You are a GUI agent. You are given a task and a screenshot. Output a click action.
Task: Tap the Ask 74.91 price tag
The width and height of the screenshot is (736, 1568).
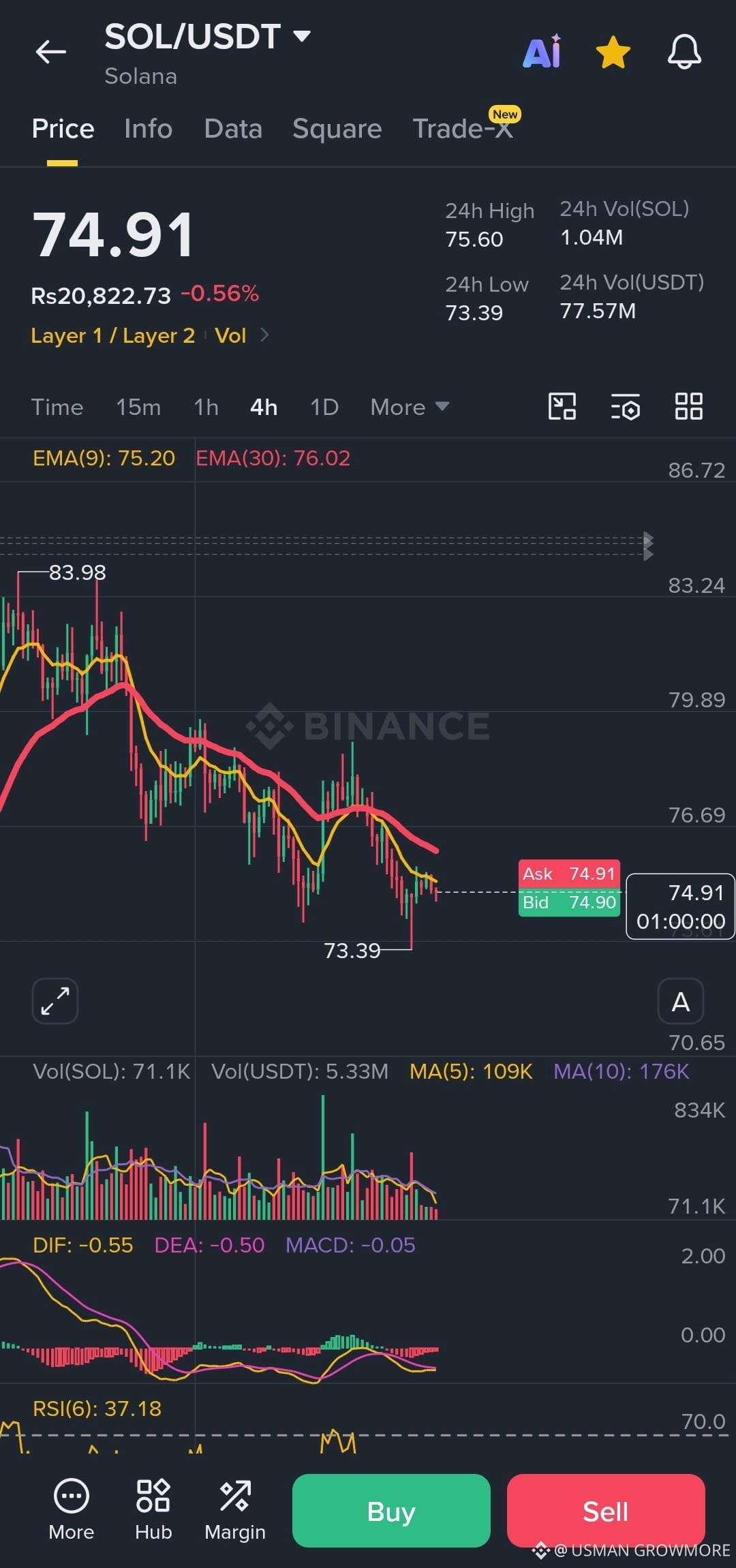(x=569, y=874)
